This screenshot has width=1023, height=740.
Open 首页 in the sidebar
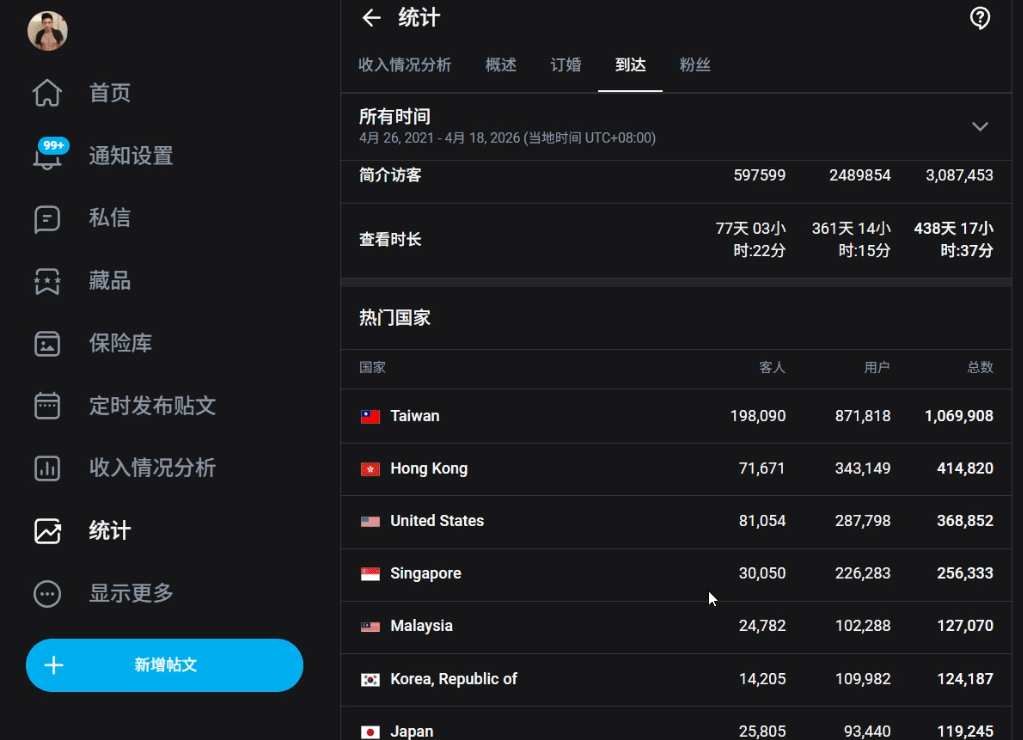coord(110,93)
